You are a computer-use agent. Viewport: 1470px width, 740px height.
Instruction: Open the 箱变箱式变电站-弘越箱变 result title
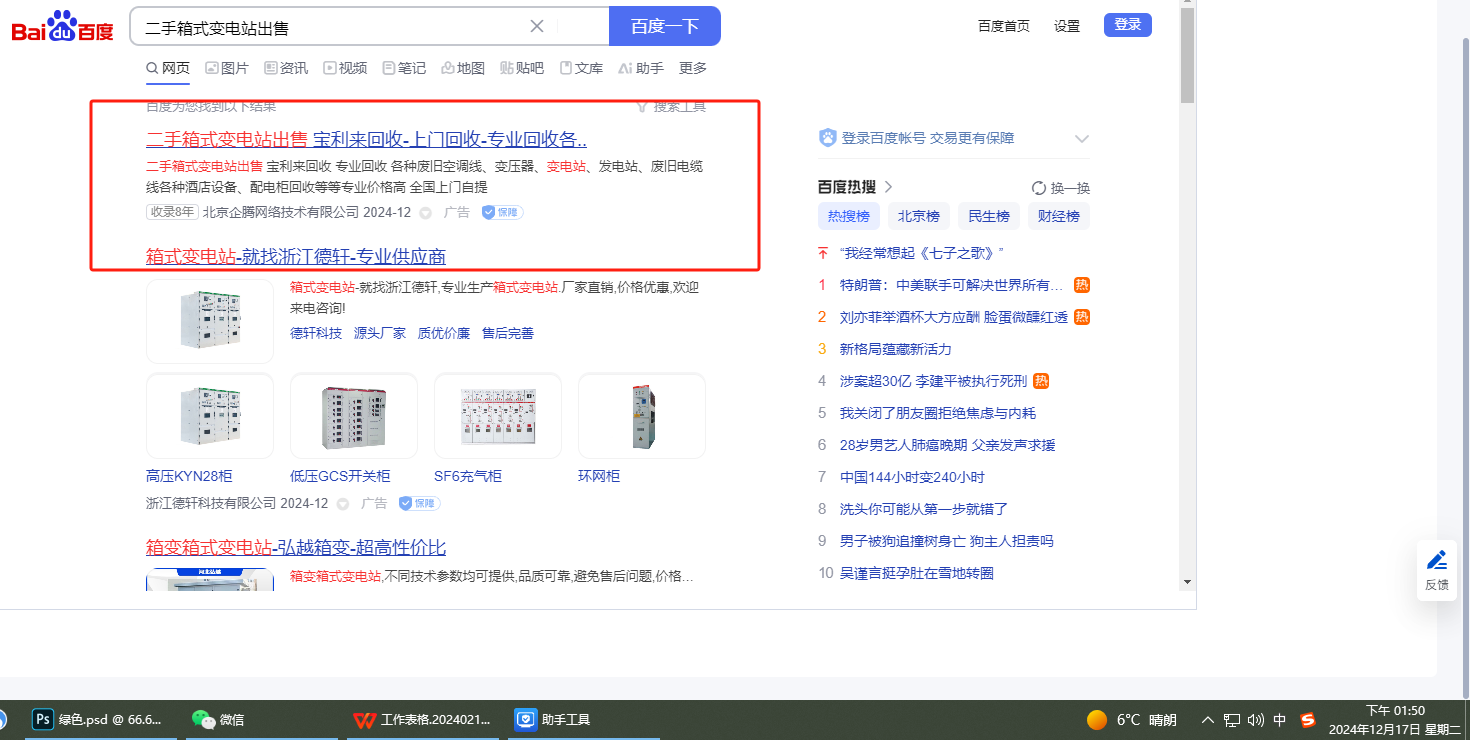[x=296, y=547]
